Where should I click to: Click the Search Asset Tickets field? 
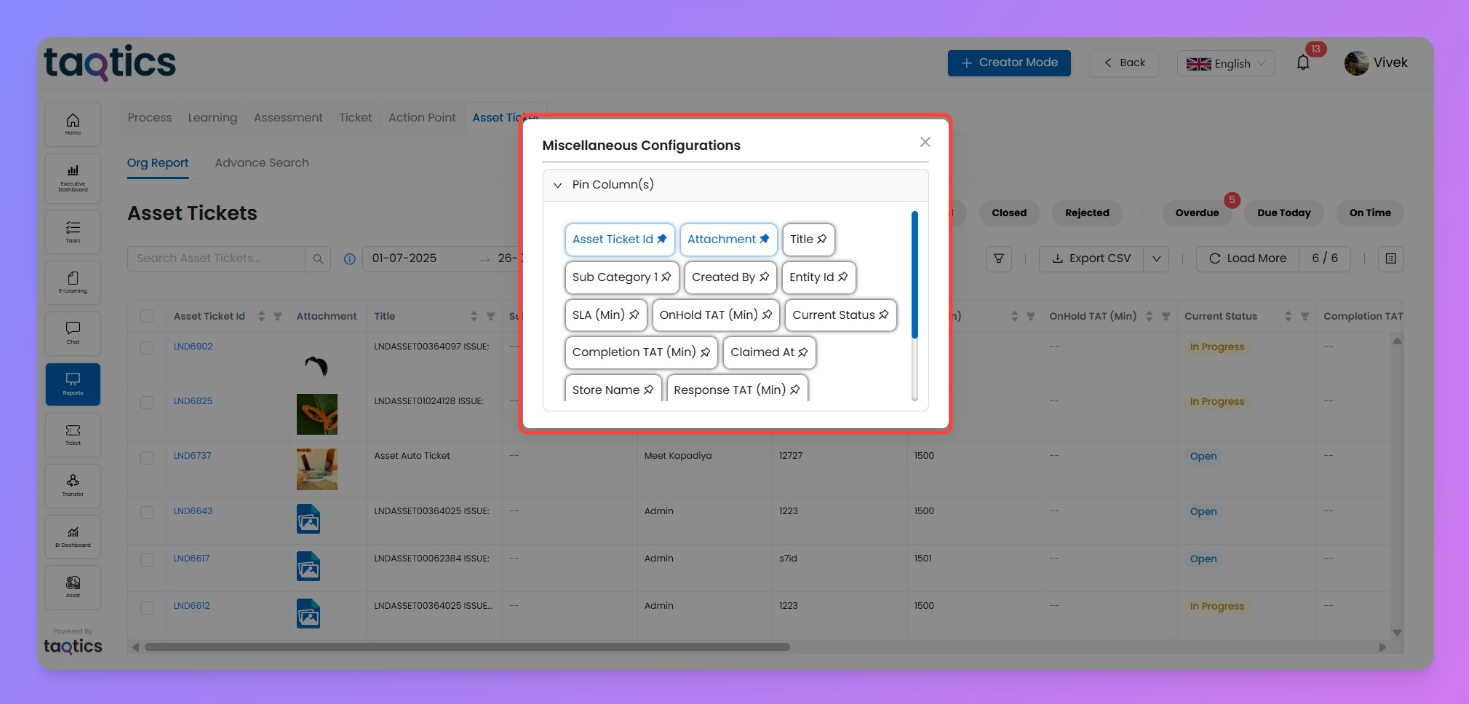pos(216,258)
